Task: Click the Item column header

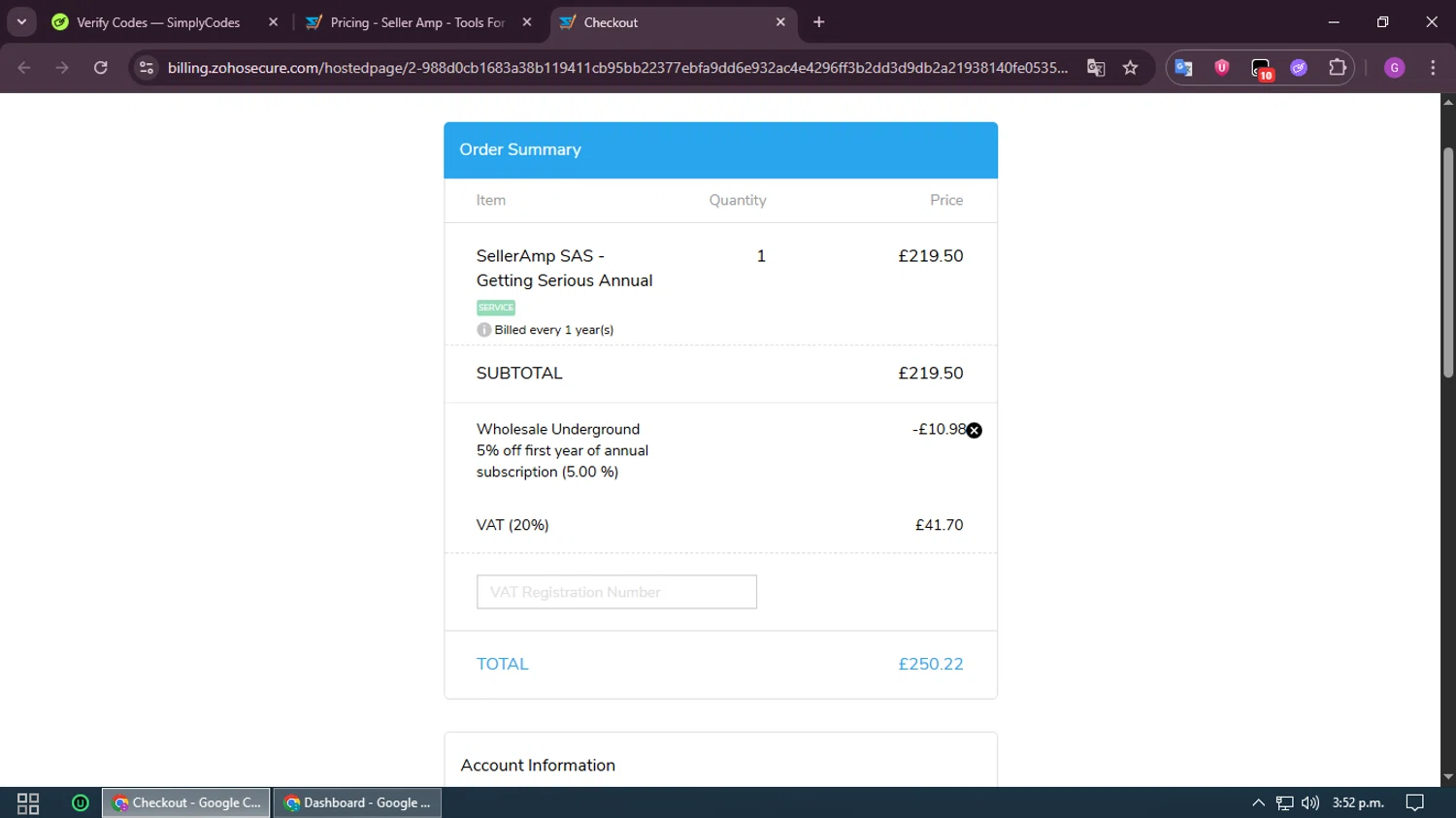Action: click(490, 200)
